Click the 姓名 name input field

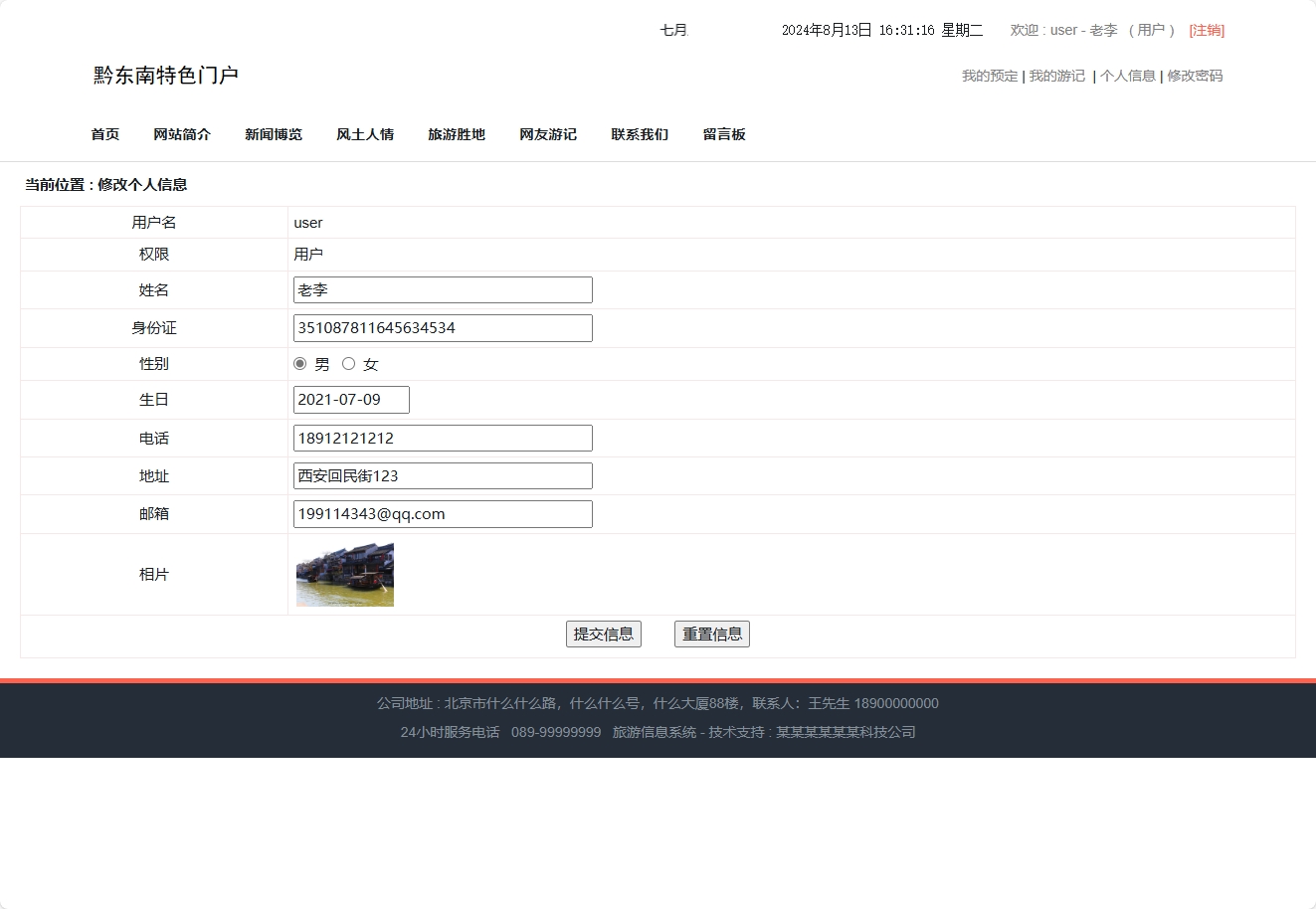pos(442,289)
